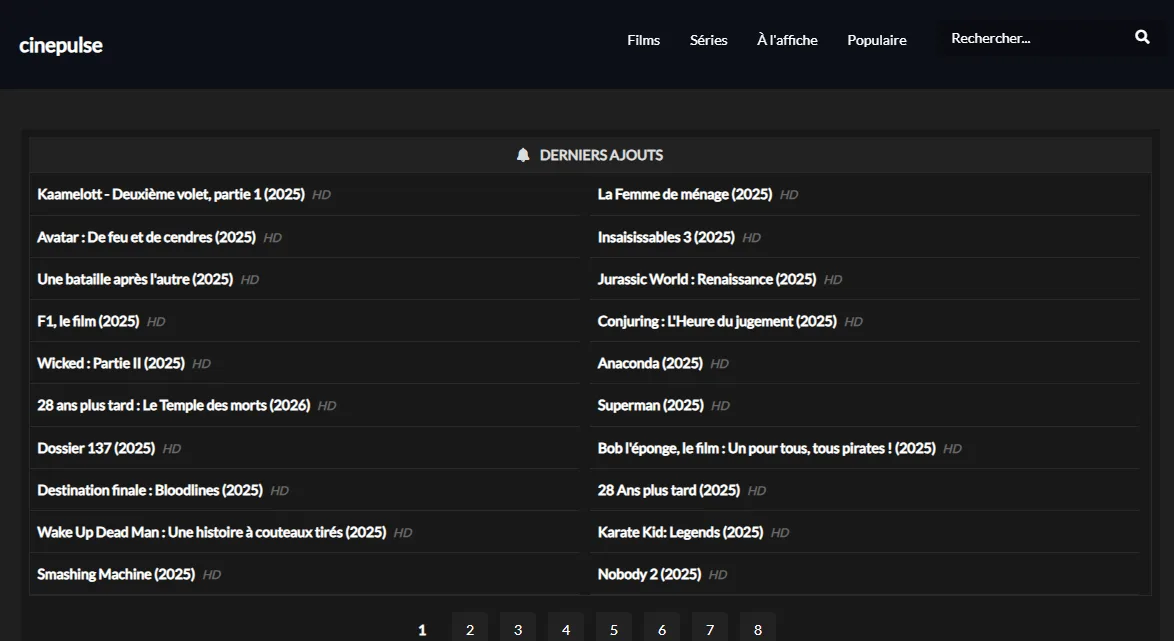Open Jurassic World : Renaissance

click(x=706, y=279)
